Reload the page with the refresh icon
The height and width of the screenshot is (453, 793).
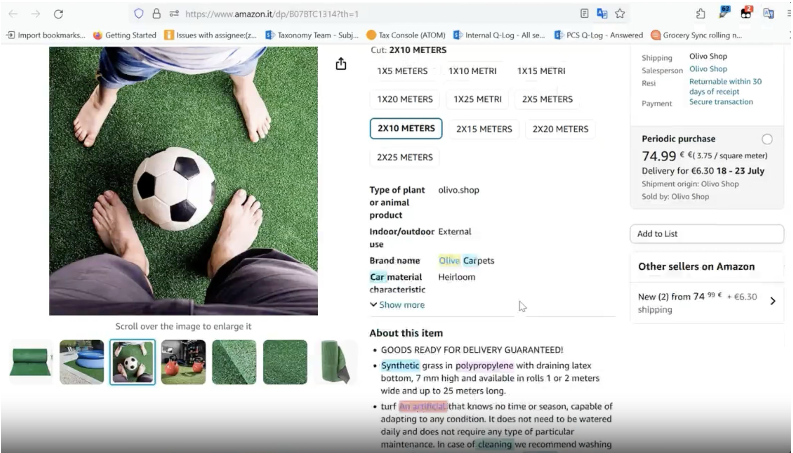[x=58, y=14]
